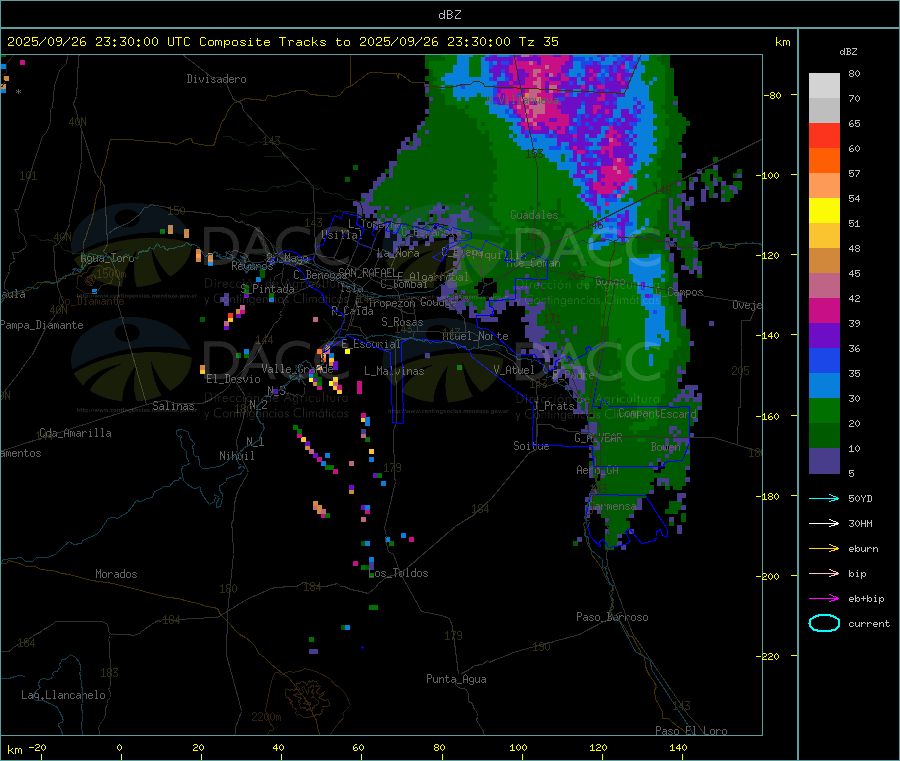Click the magenta 42 dBZ legend swatch
The width and height of the screenshot is (900, 761).
coord(824,310)
